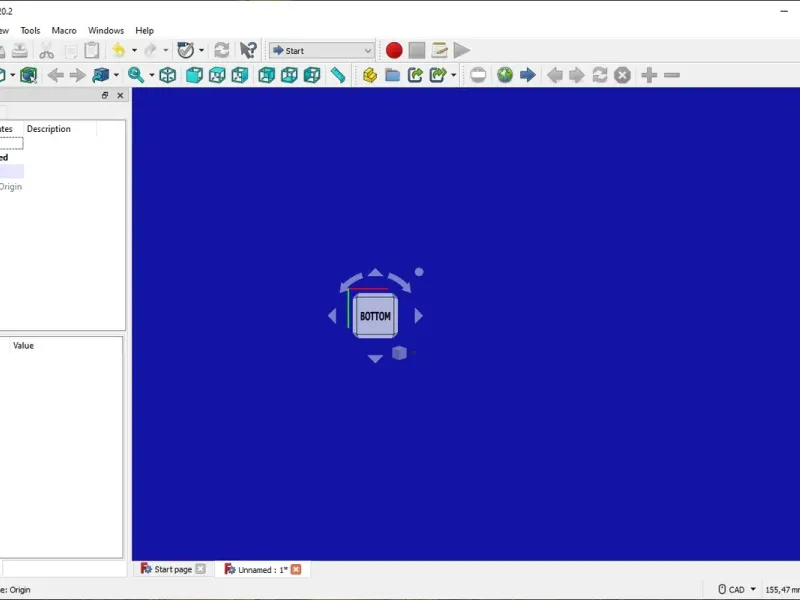Toggle the navigation cube mini cube menu
Image resolution: width=800 pixels, height=600 pixels.
click(x=399, y=353)
